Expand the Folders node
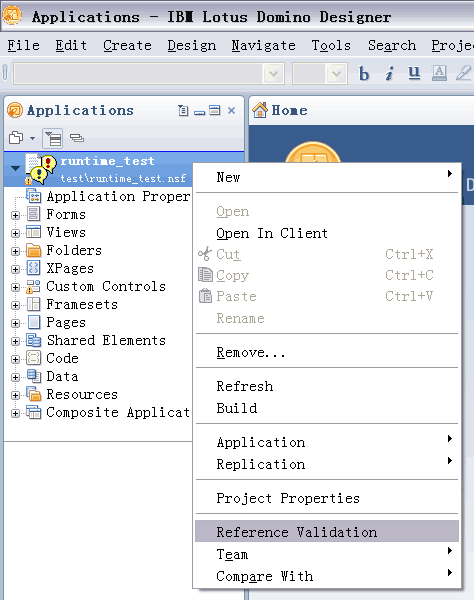This screenshot has height=600, width=474. pos(15,251)
